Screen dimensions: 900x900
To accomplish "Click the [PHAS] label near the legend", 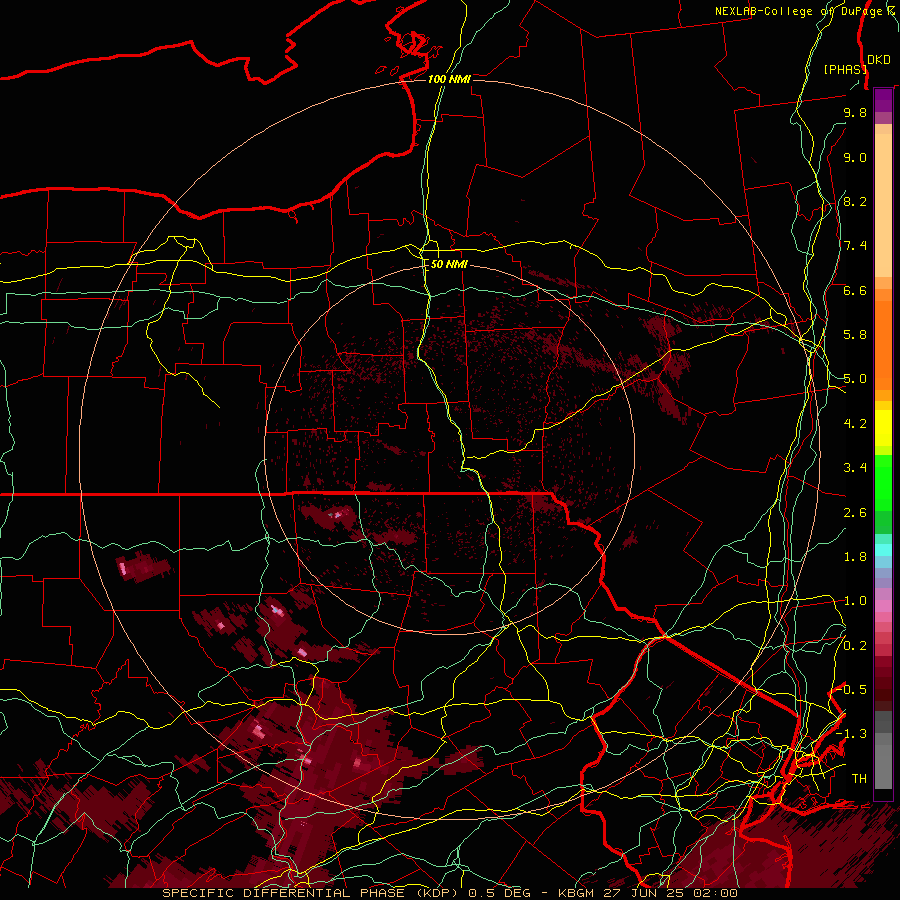I will (845, 69).
